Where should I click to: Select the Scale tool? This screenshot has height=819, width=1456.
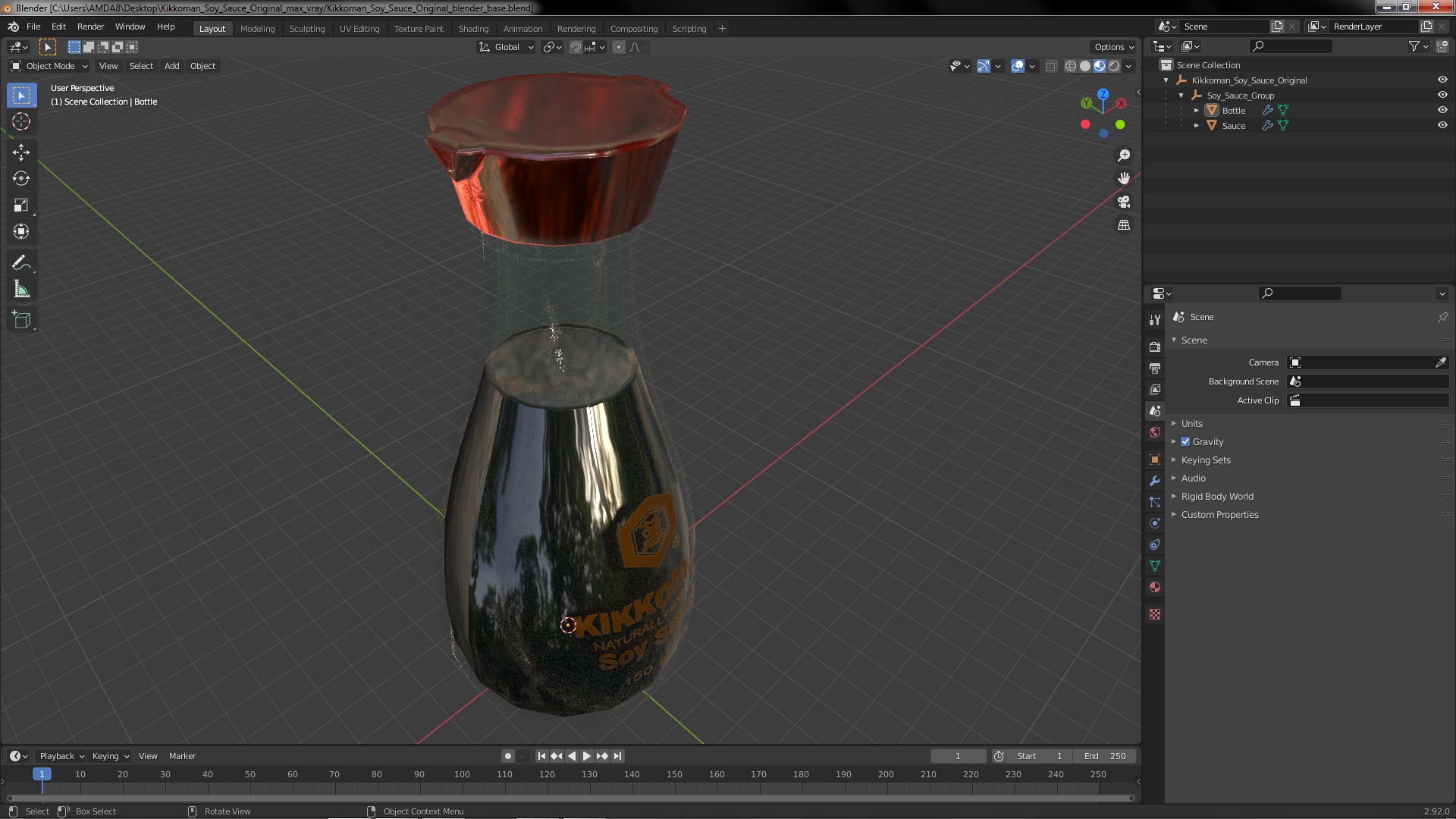click(21, 205)
